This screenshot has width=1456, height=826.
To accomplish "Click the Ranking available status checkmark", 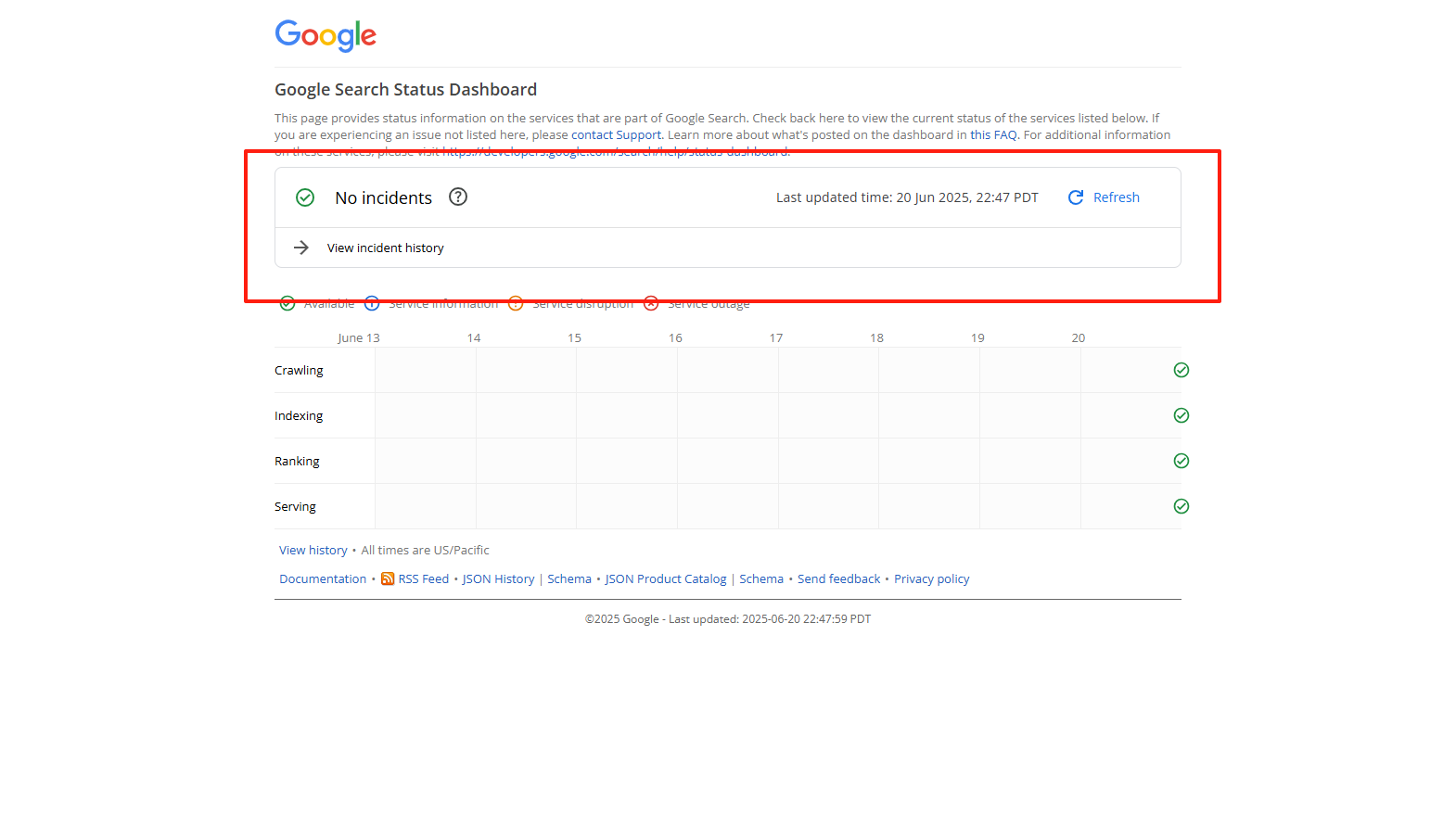I will coord(1181,461).
